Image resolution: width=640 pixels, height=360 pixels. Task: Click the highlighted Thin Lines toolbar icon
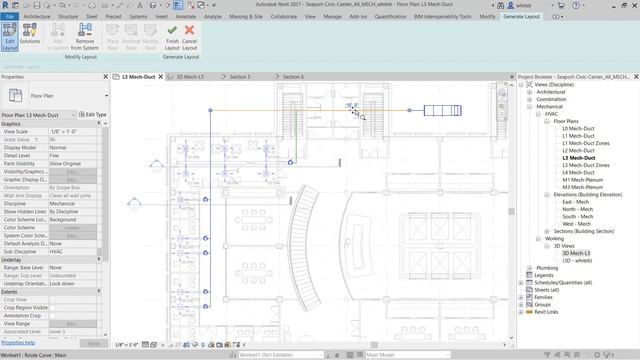[178, 5]
